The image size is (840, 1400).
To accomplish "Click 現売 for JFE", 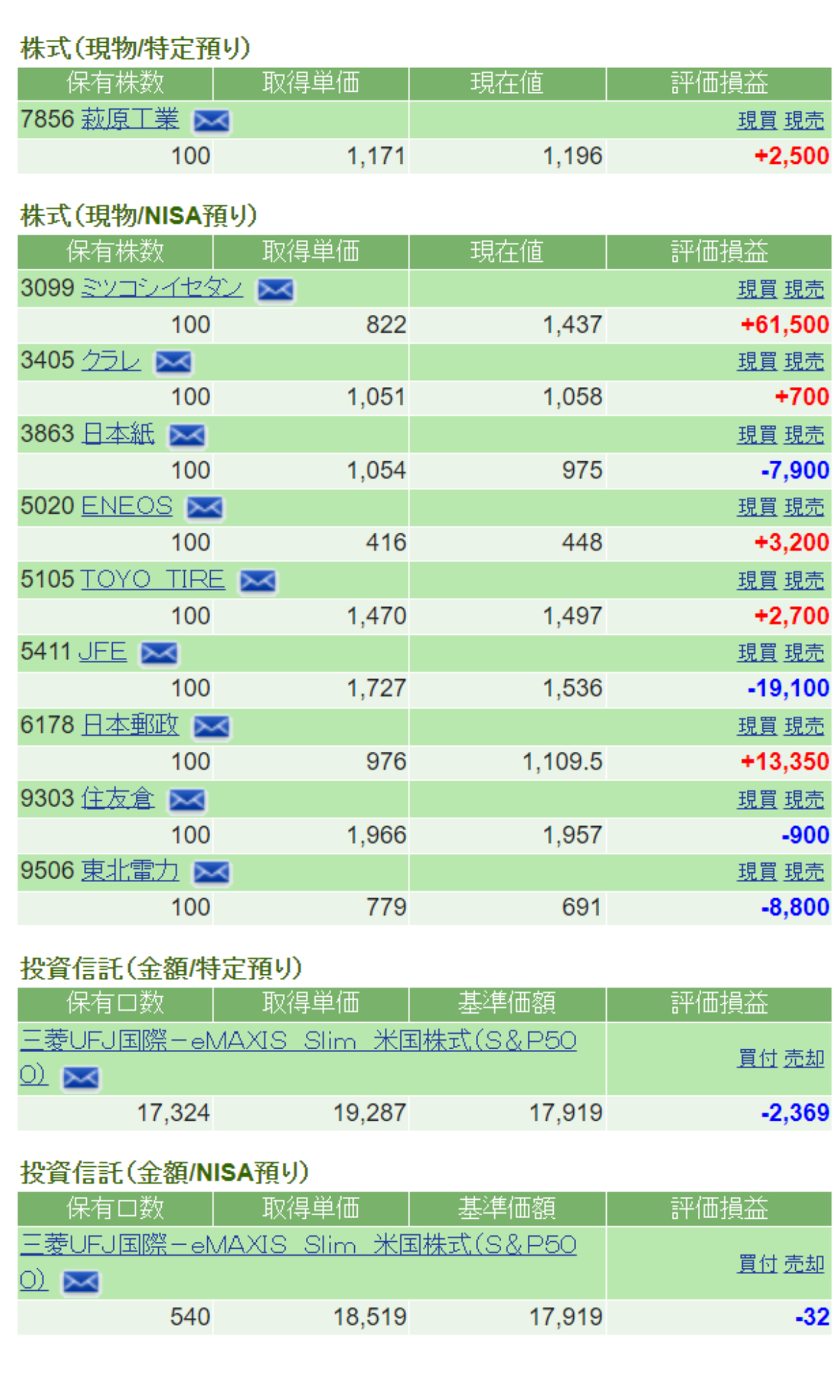I will coord(804,652).
